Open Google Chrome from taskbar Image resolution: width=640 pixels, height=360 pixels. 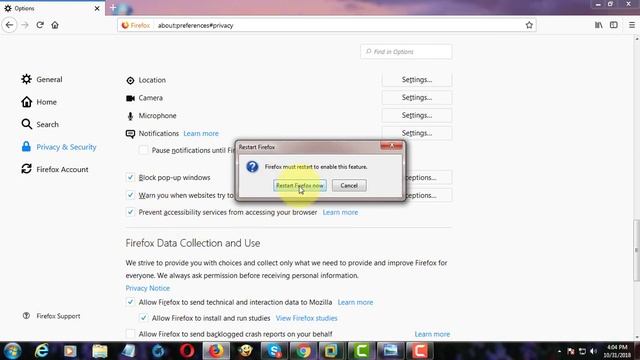click(x=303, y=351)
